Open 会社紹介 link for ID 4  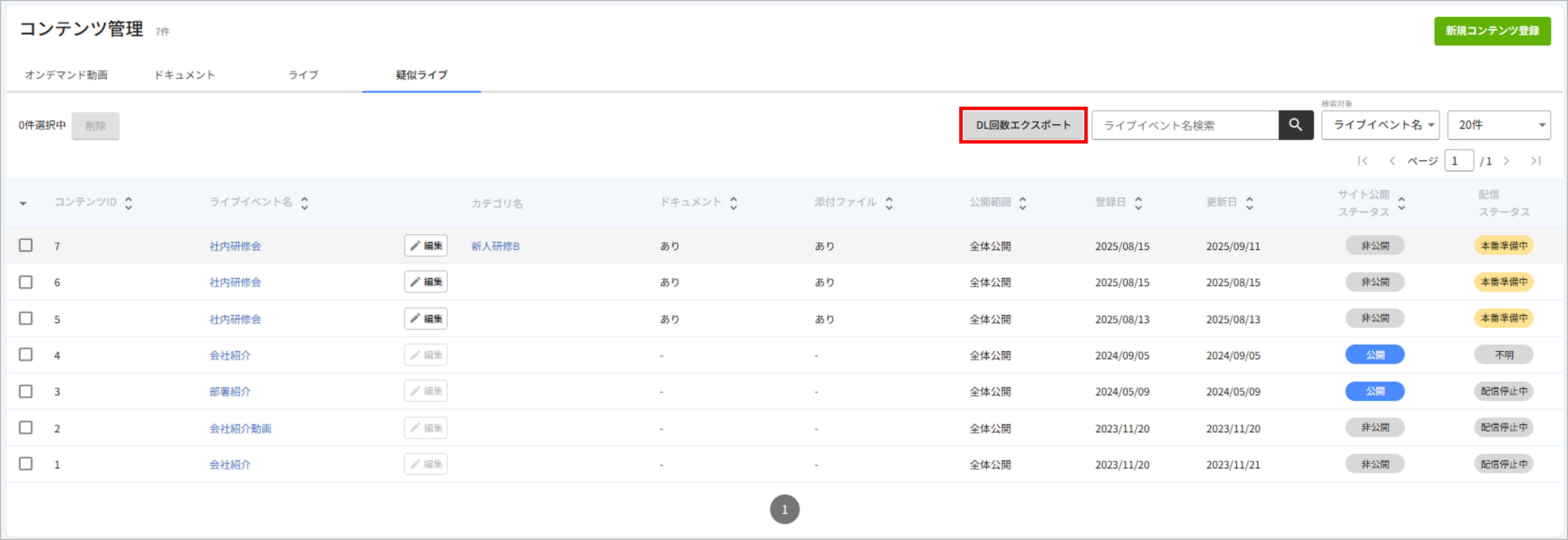(x=230, y=355)
